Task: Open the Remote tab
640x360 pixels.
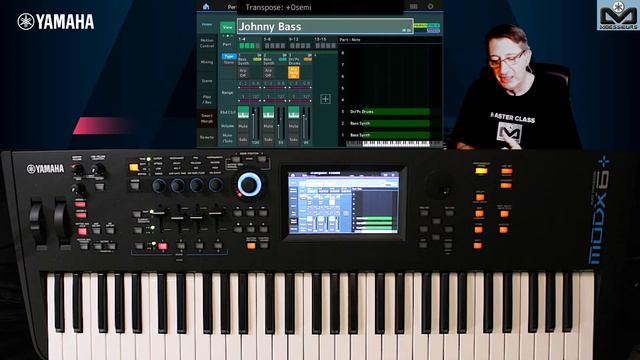Action: tap(207, 137)
